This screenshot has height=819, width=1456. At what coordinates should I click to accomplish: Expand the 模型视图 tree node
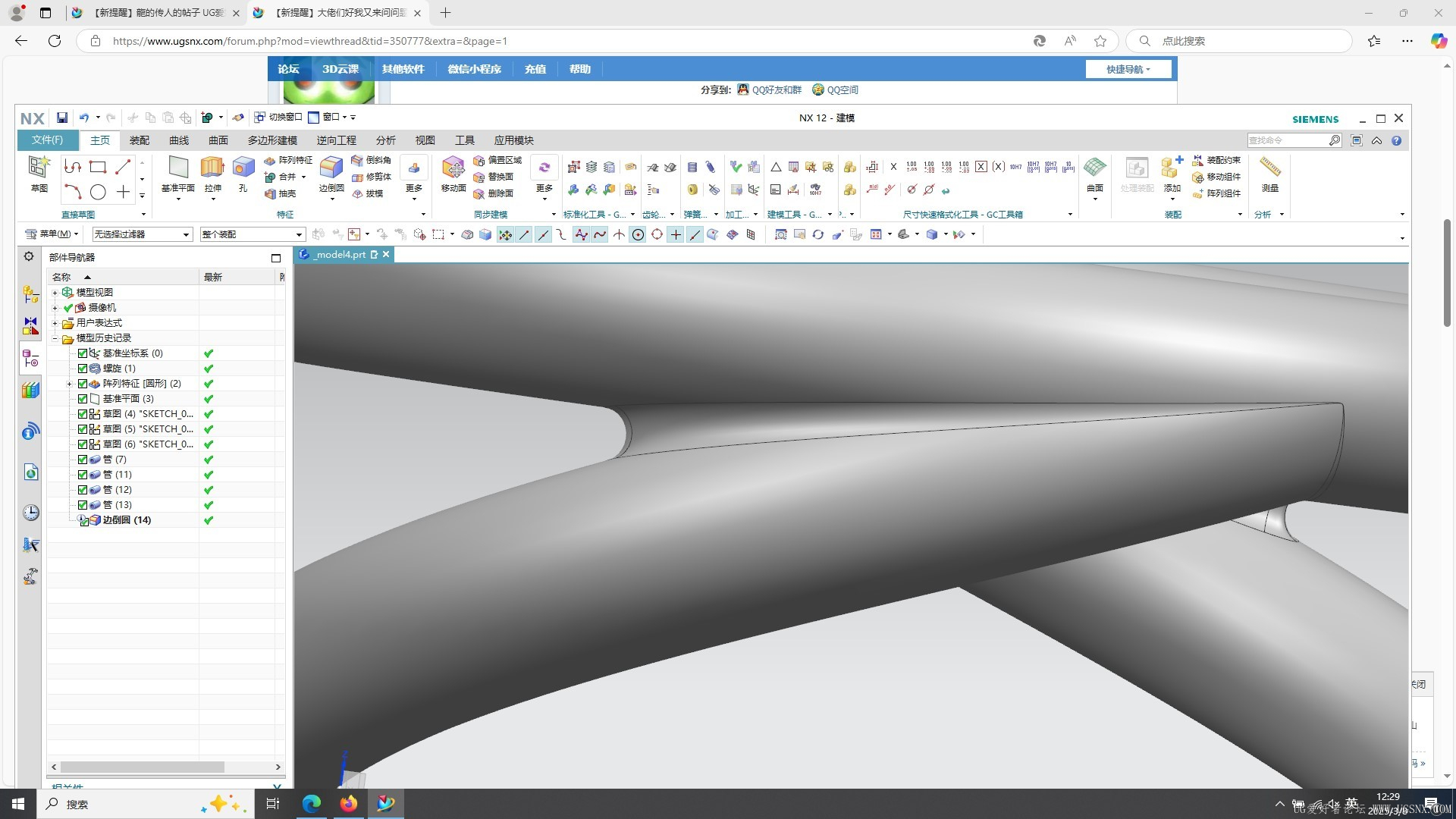pos(55,293)
